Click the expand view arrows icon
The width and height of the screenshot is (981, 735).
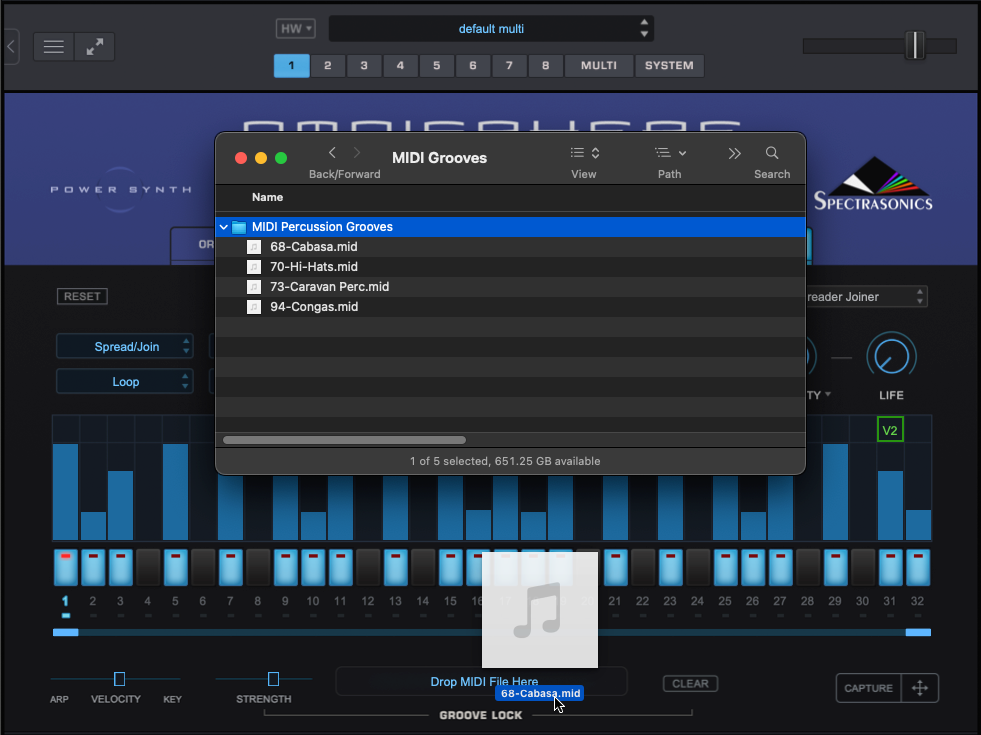94,47
